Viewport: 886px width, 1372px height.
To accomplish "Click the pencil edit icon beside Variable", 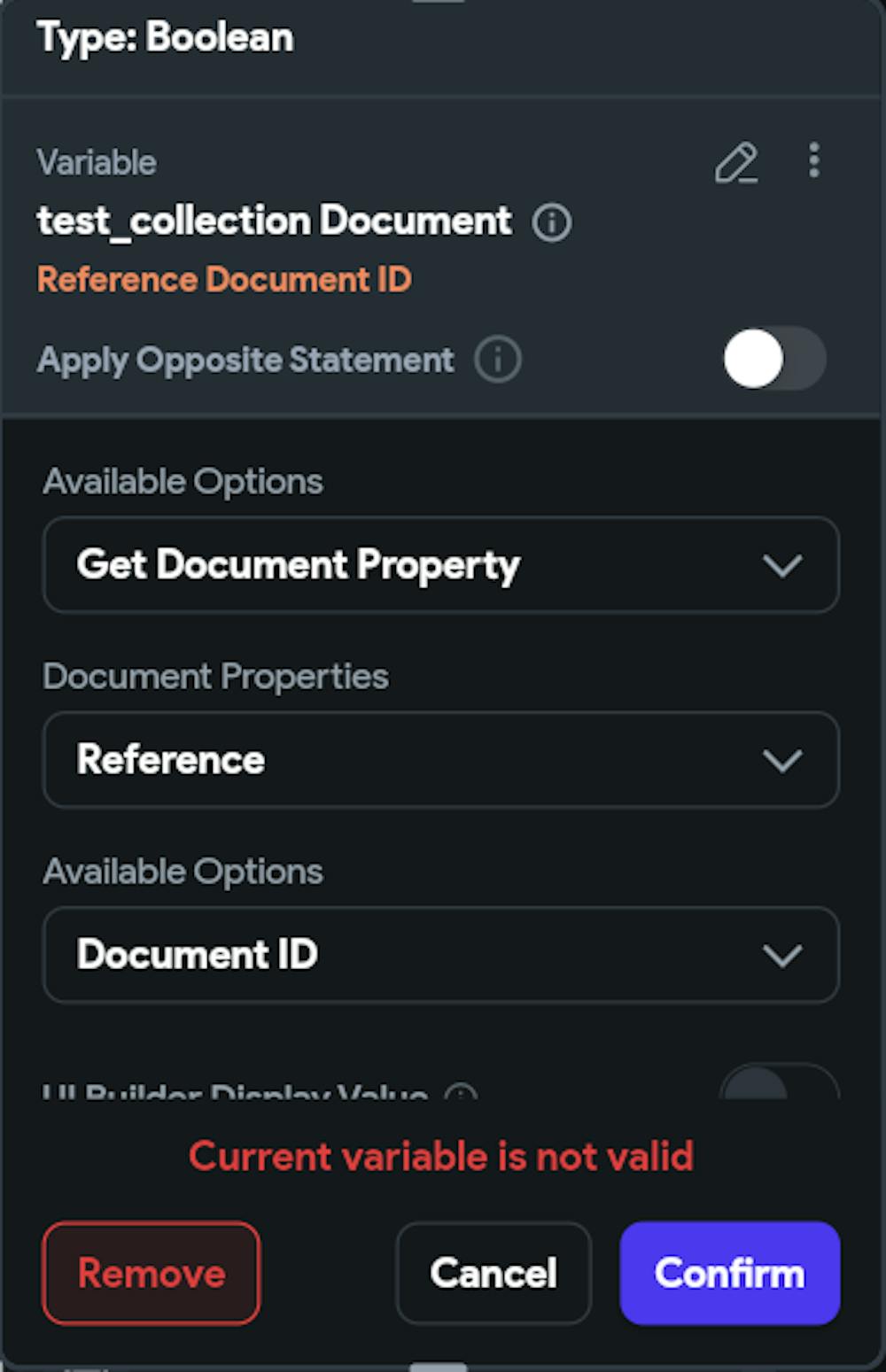I will 736,163.
